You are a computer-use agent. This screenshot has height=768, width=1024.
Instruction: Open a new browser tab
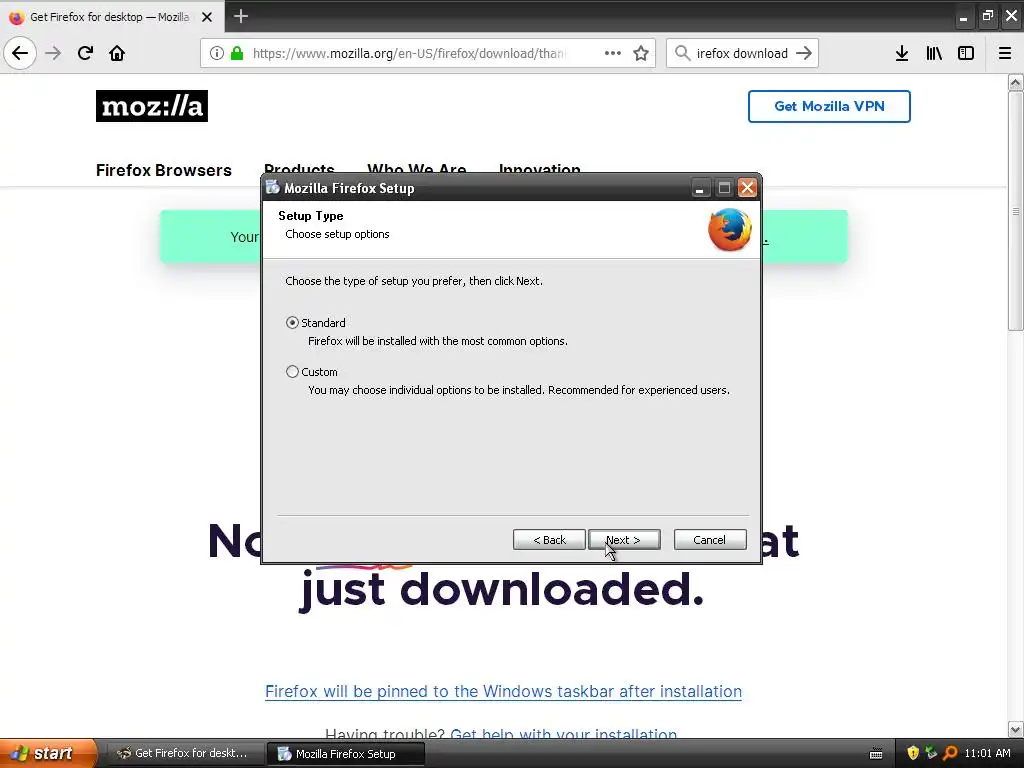(241, 16)
